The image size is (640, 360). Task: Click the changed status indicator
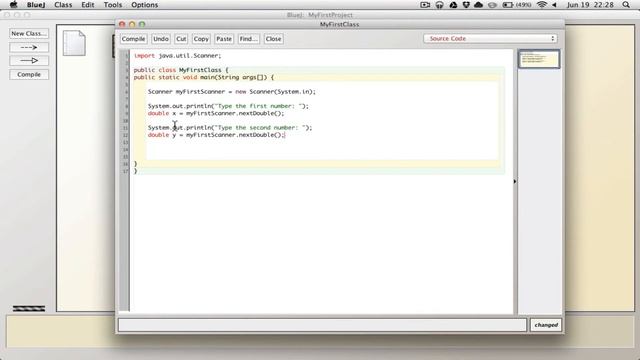tap(546, 325)
